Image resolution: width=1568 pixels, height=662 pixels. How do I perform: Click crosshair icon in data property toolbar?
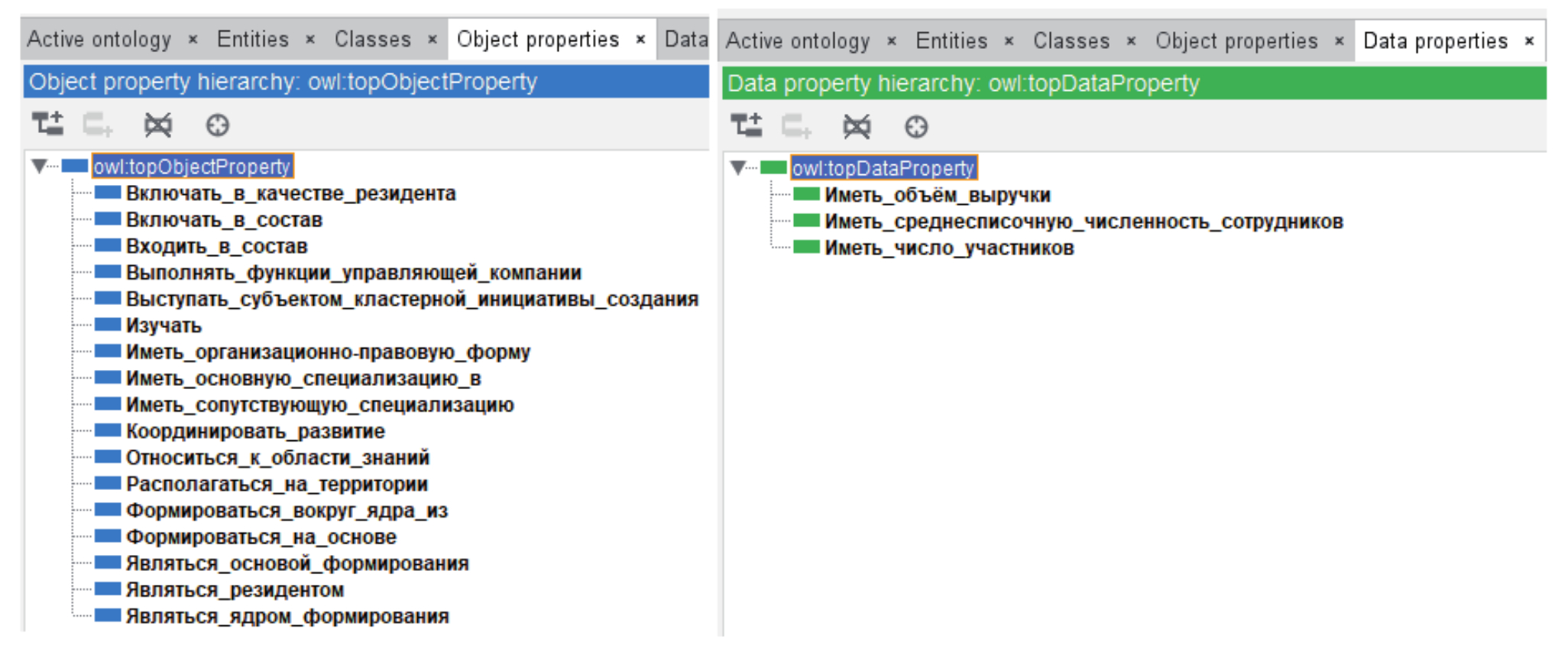[x=916, y=126]
